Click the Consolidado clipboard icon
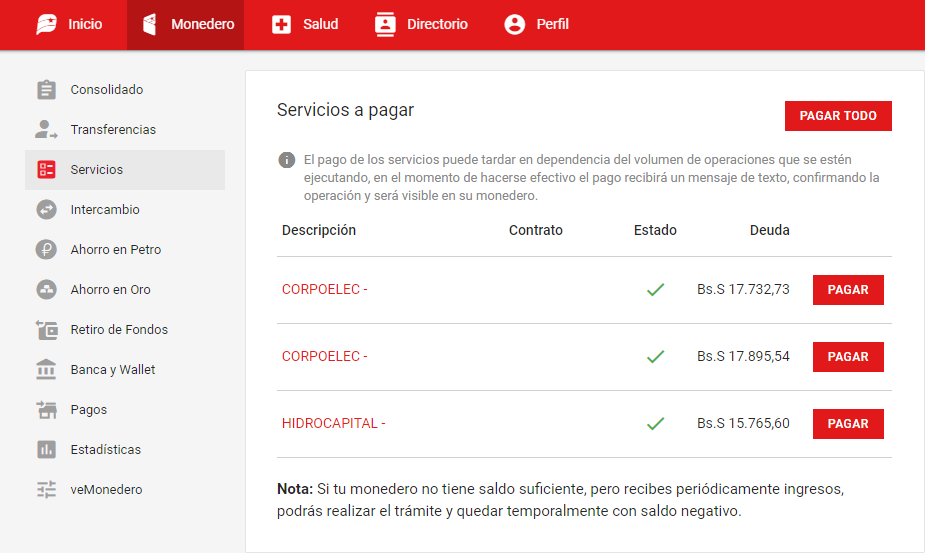This screenshot has height=553, width=925. 47,90
